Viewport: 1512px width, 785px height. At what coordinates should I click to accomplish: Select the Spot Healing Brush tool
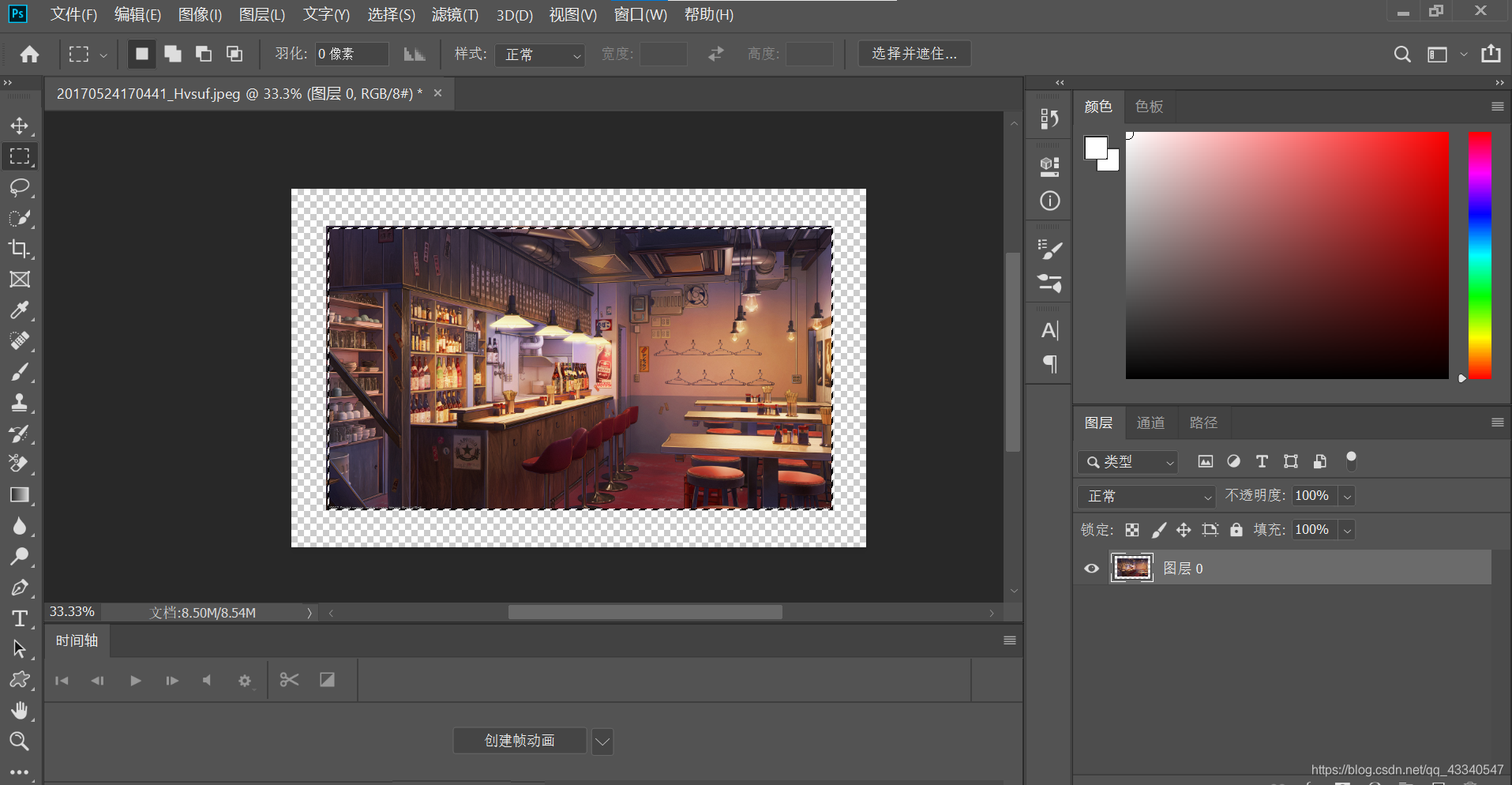coord(20,341)
